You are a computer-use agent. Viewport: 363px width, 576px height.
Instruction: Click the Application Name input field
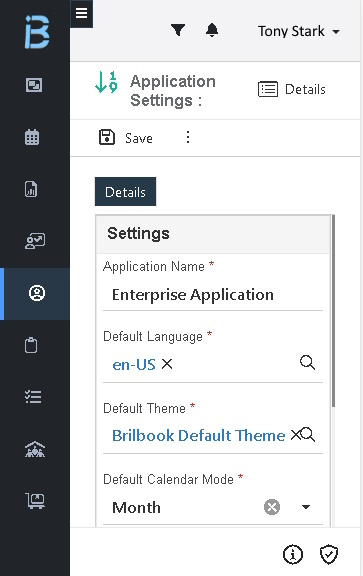pyautogui.click(x=213, y=295)
